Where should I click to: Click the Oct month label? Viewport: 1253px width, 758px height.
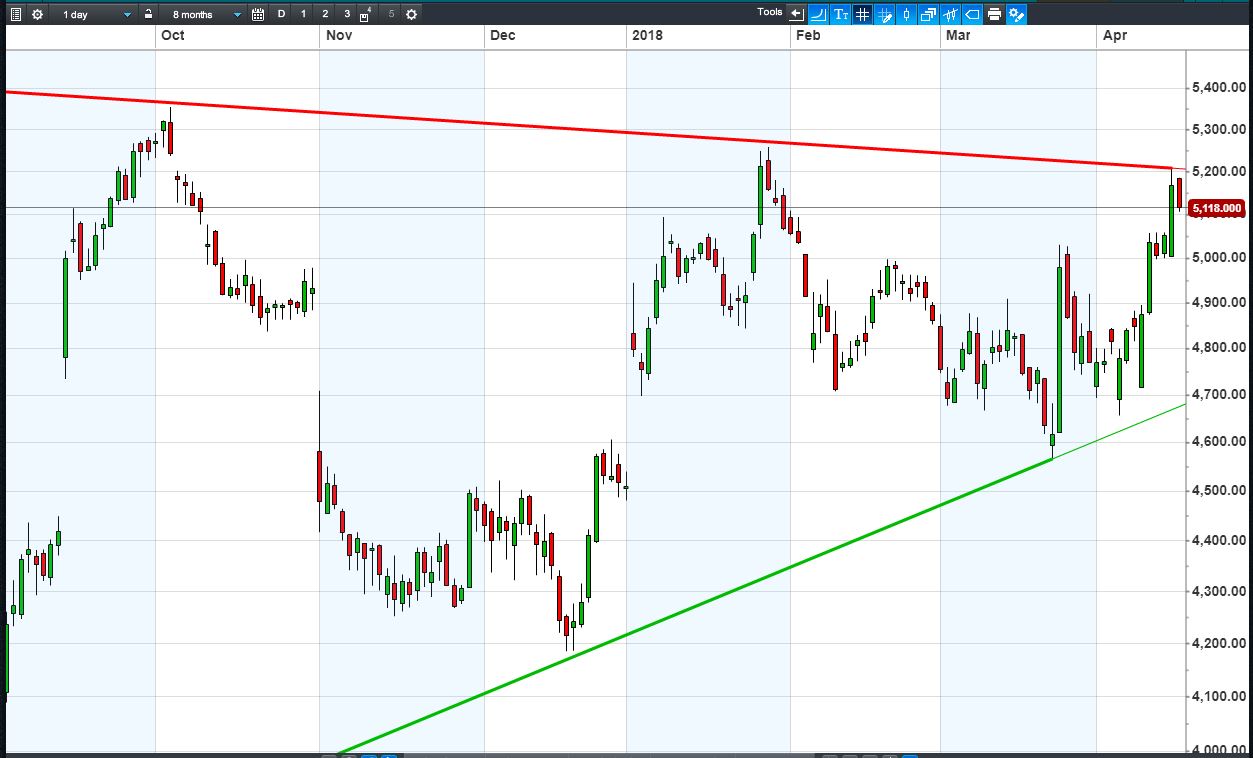[172, 36]
